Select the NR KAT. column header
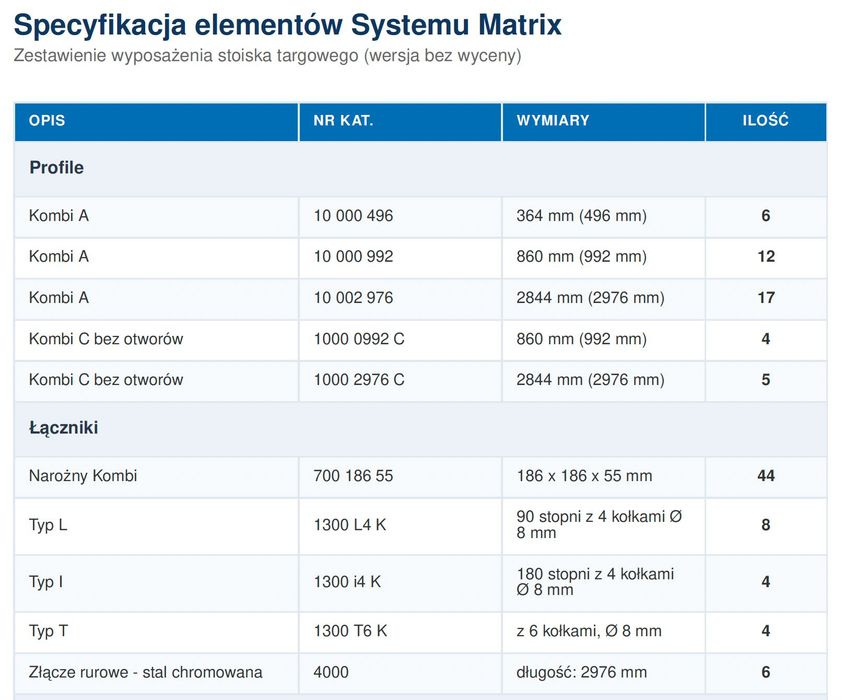 click(x=400, y=122)
